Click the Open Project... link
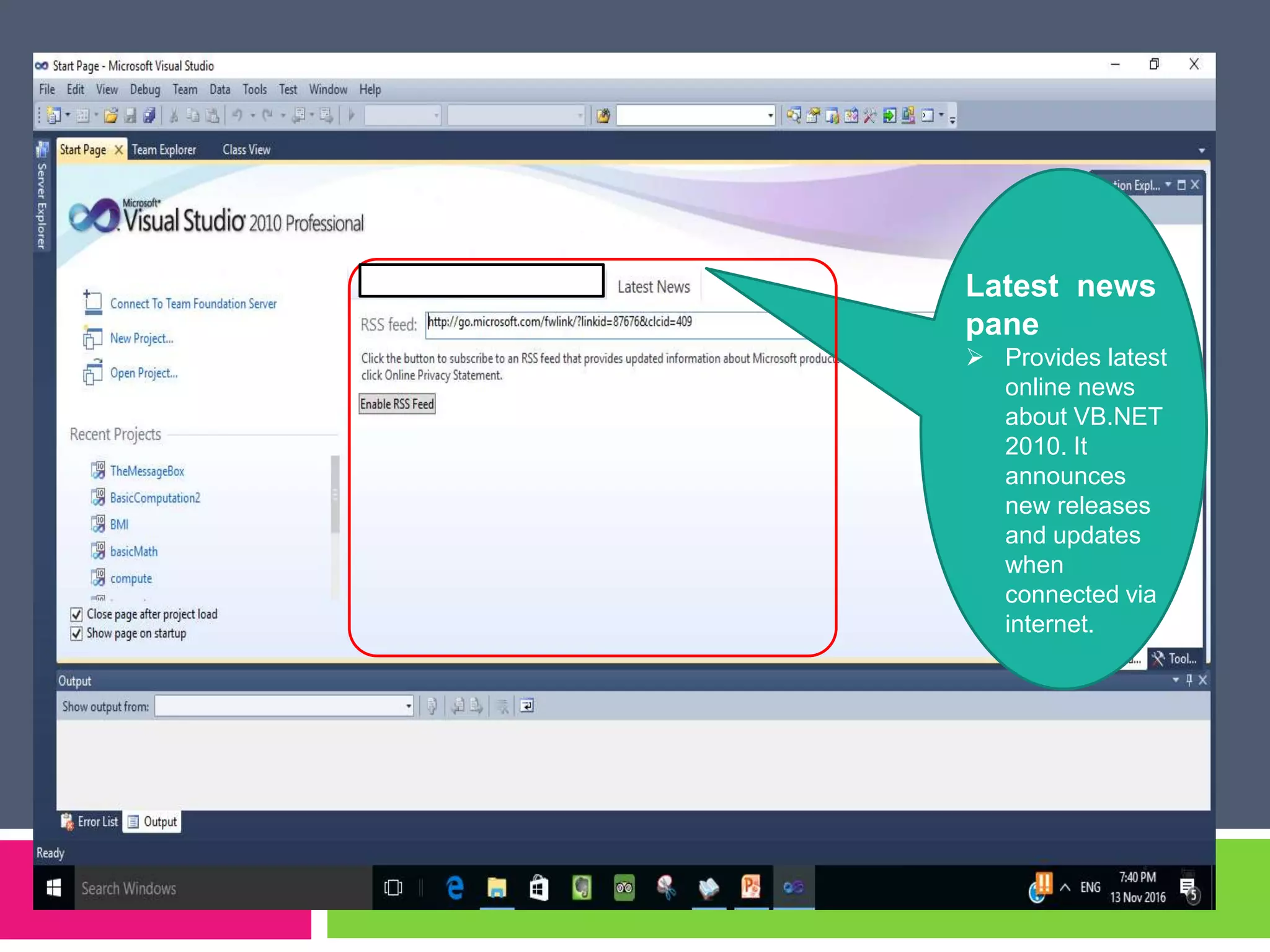The image size is (1270, 952). tap(144, 373)
